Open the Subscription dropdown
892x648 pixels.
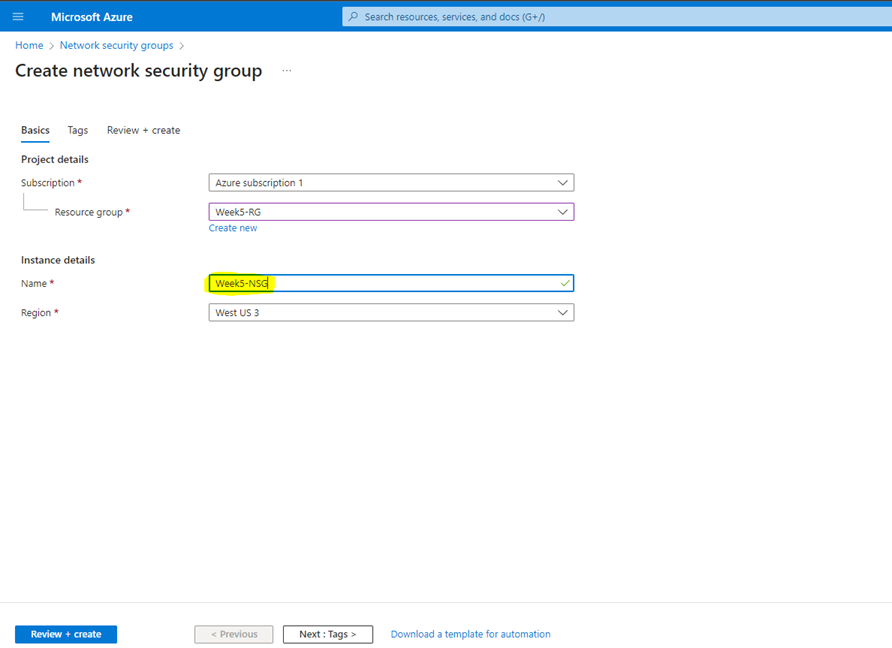click(391, 183)
